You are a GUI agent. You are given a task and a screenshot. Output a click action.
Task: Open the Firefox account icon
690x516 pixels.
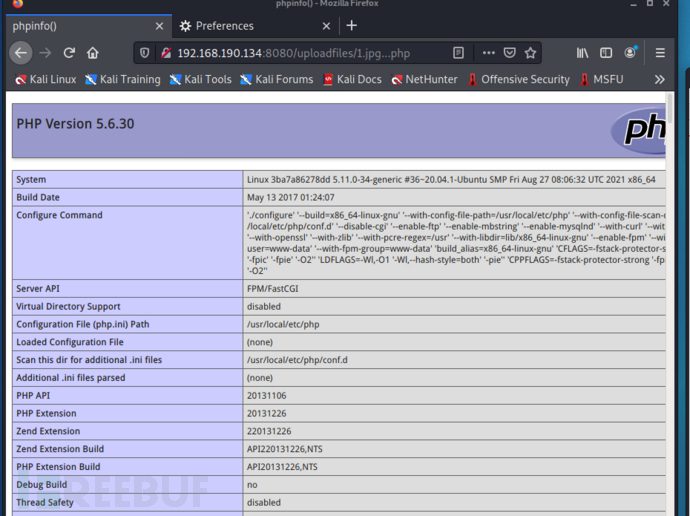tap(630, 52)
